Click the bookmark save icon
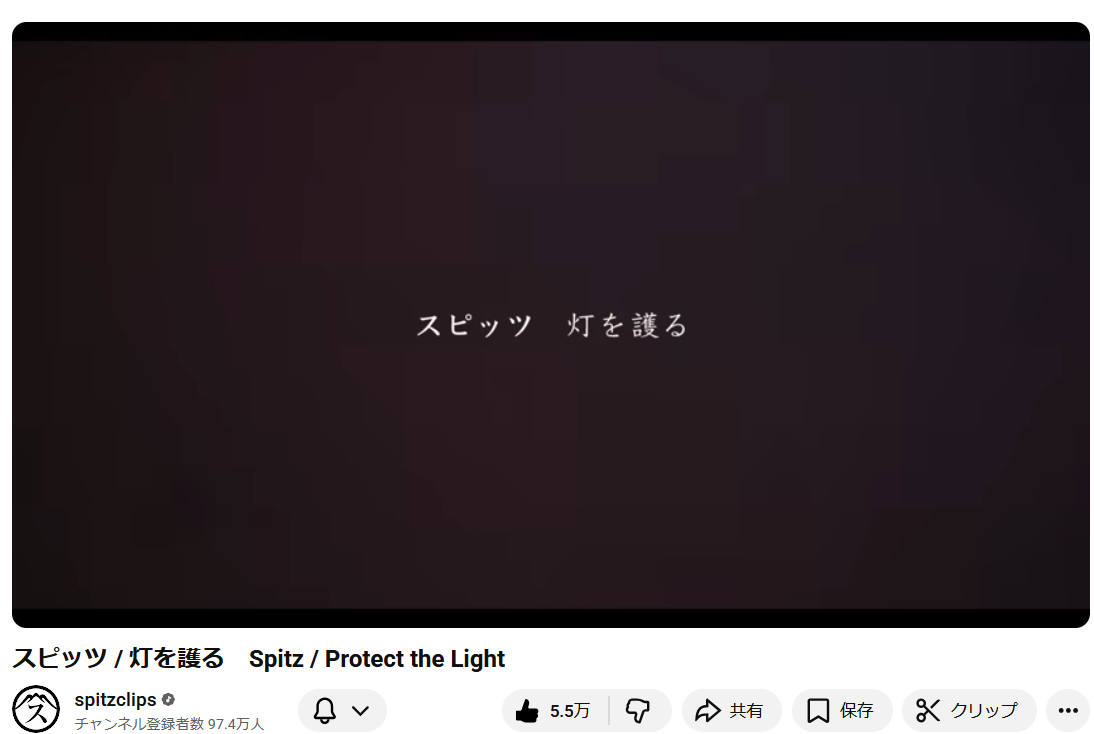The width and height of the screenshot is (1094, 734). click(818, 711)
